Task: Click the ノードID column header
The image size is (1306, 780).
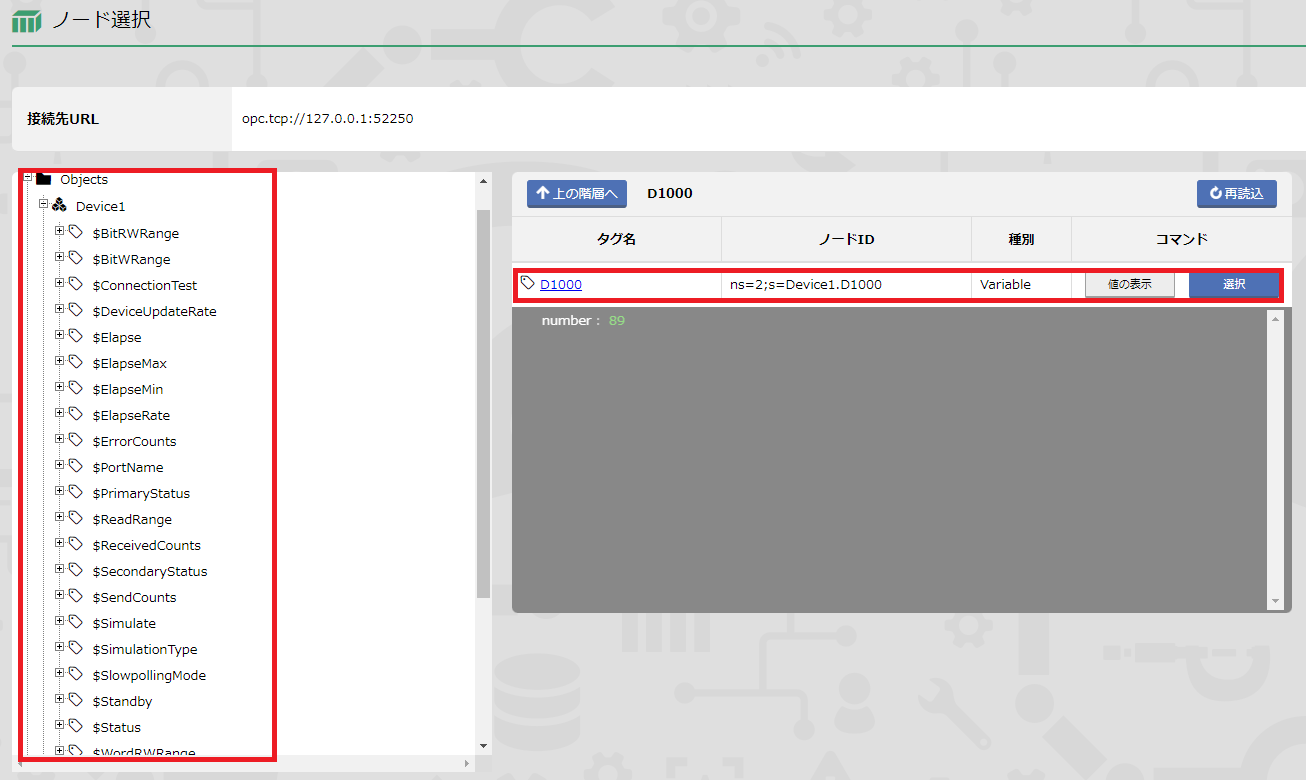Action: (847, 239)
